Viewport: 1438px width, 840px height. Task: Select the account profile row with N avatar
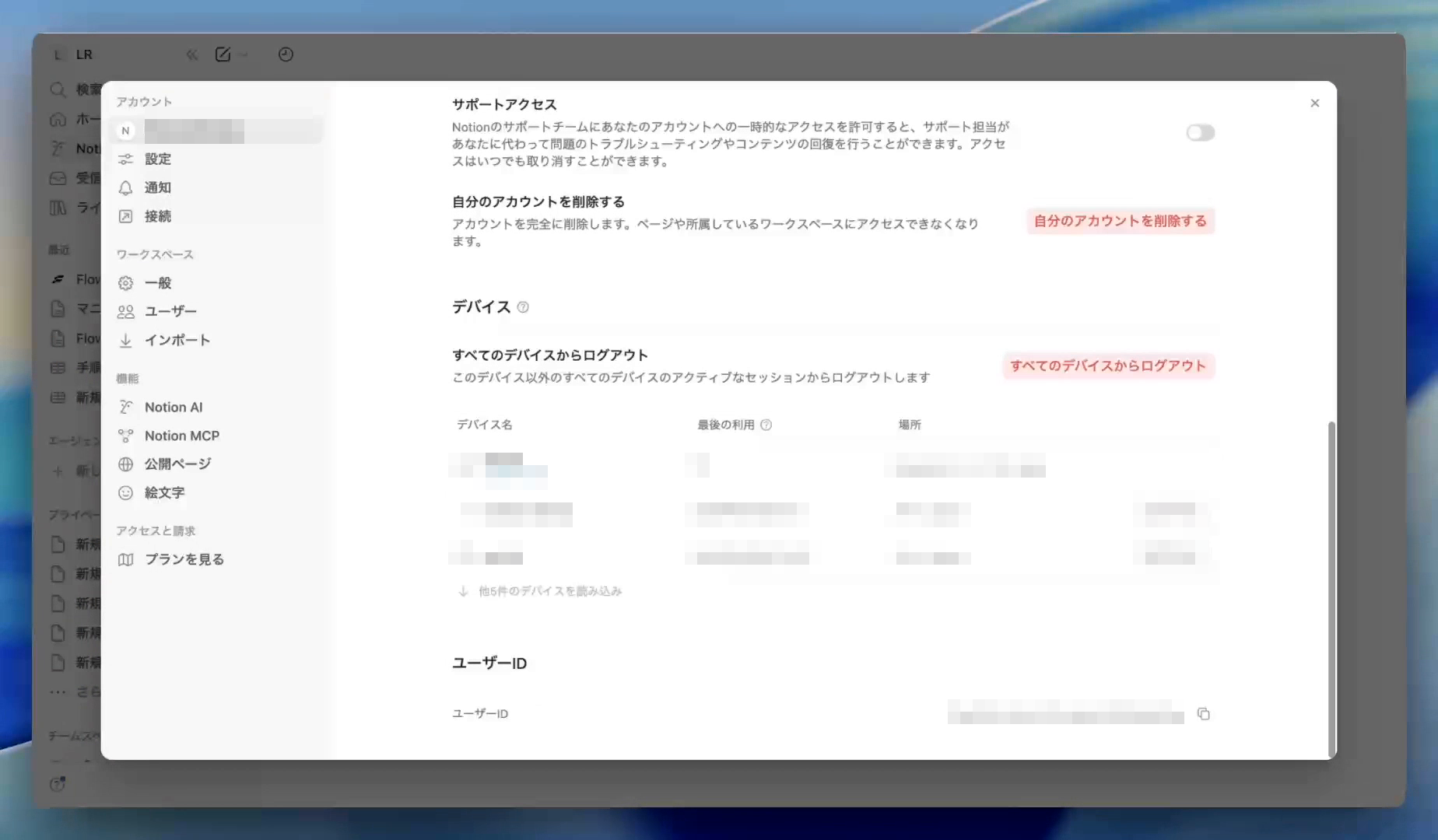216,131
